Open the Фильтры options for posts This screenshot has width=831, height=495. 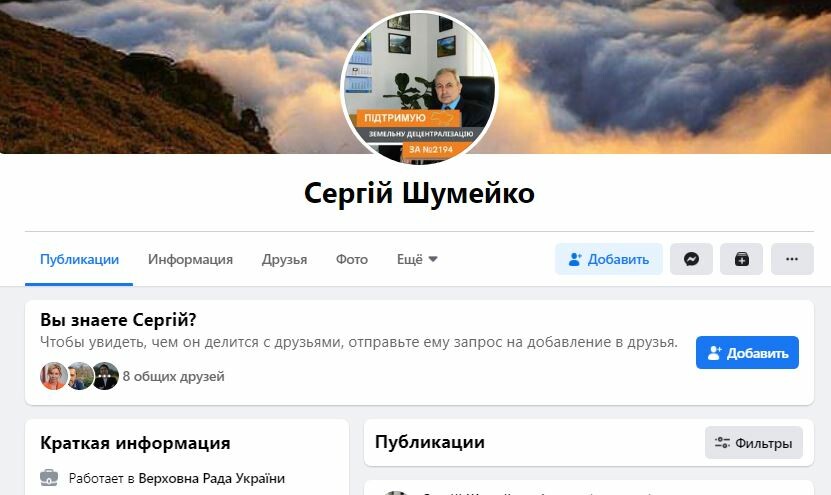tap(754, 443)
